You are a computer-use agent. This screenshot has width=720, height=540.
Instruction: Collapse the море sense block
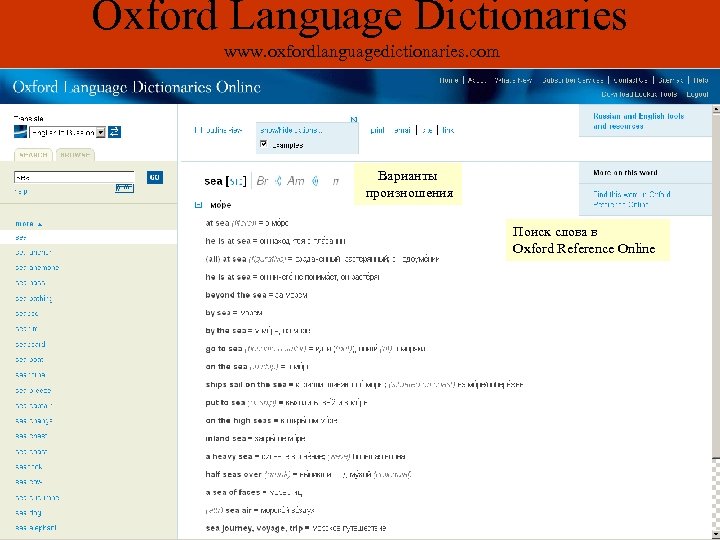pyautogui.click(x=198, y=205)
